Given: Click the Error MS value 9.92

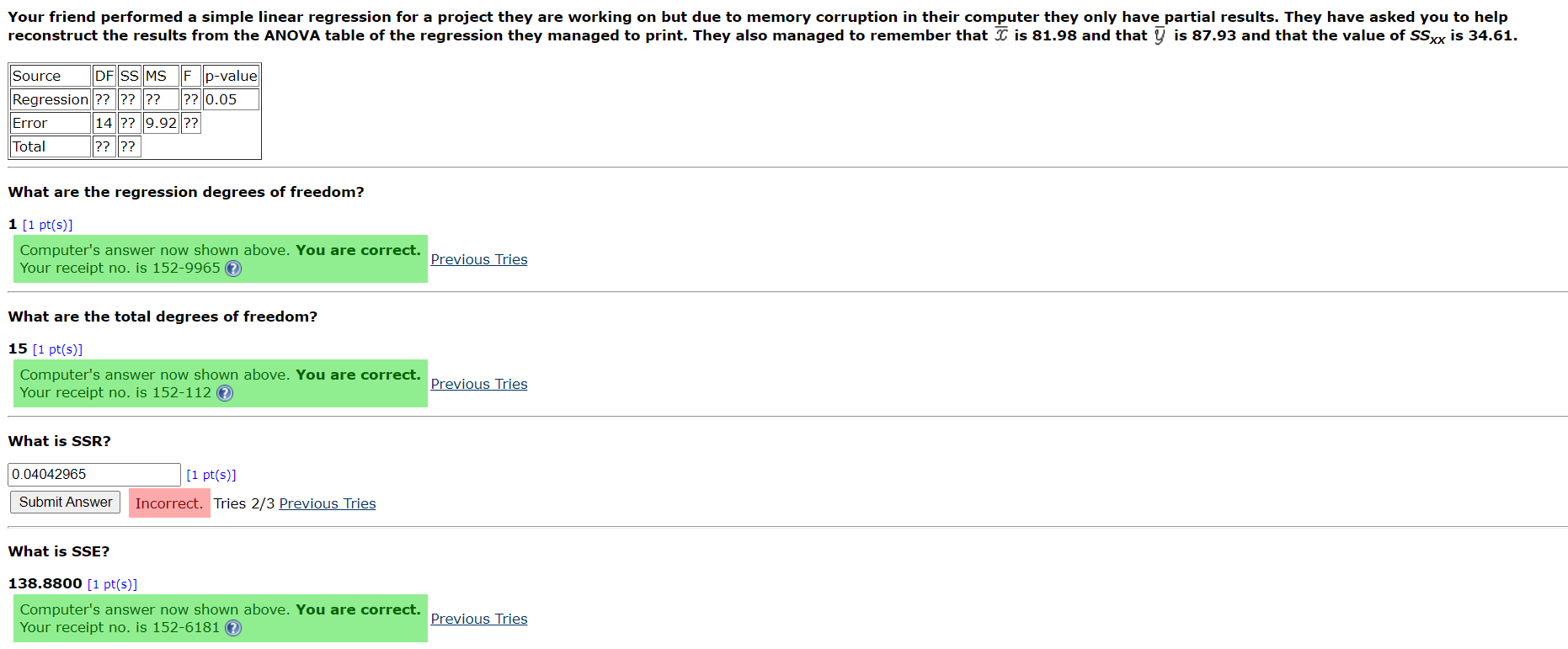Looking at the screenshot, I should 161,123.
